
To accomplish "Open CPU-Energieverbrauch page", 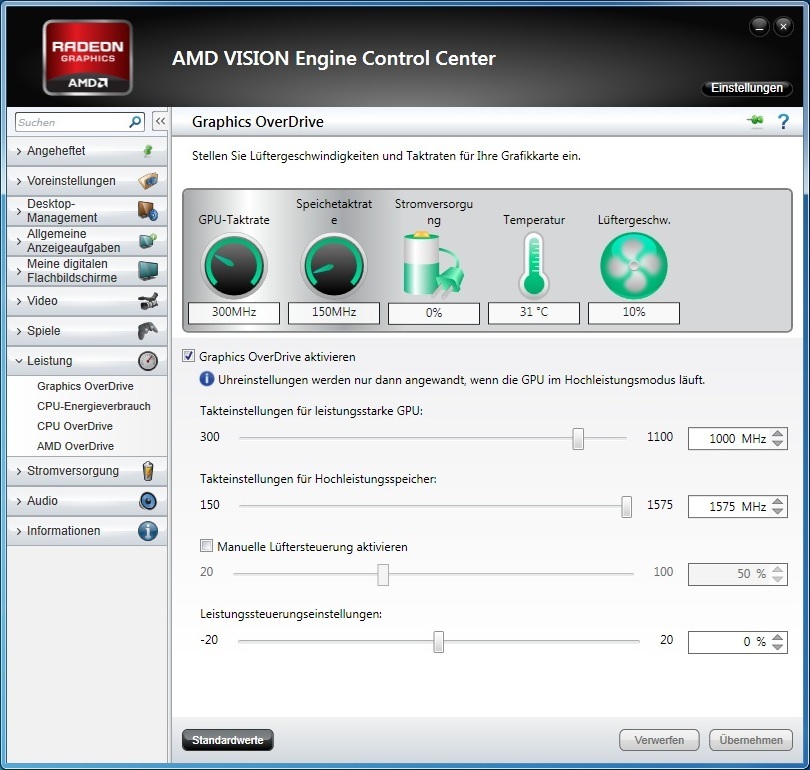I will (94, 406).
